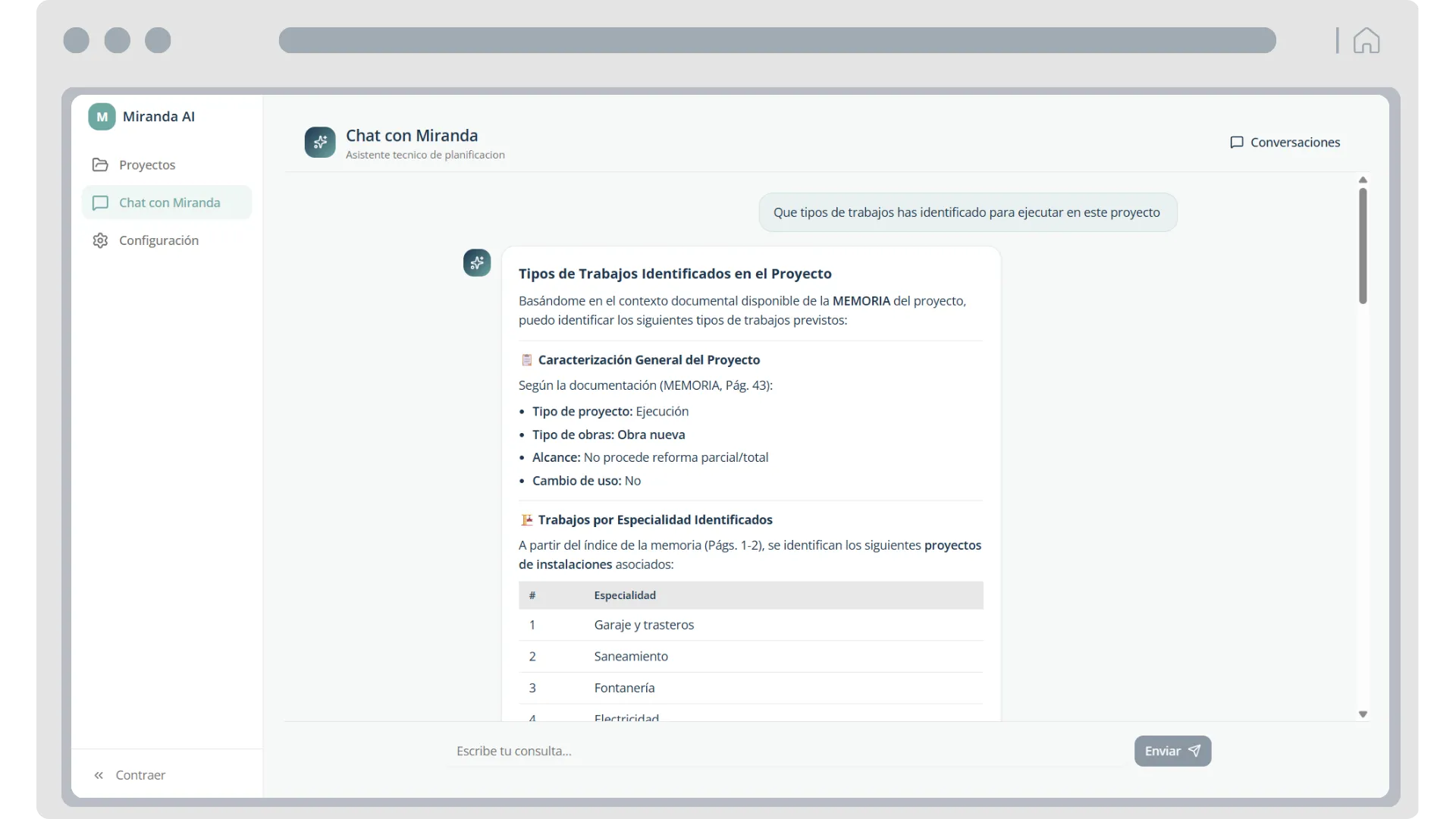Click the browser address bar

pos(777,40)
